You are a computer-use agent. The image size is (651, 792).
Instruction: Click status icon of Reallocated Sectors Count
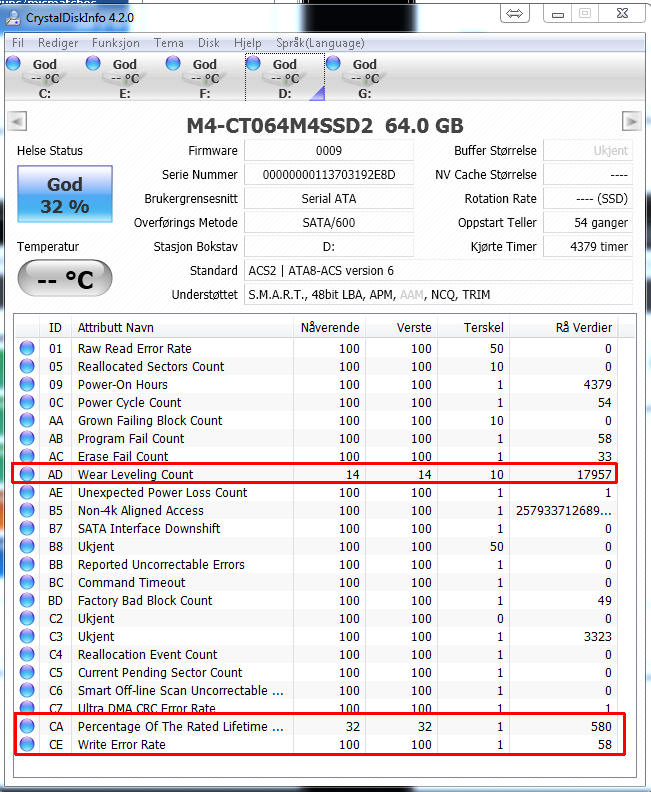(x=27, y=366)
